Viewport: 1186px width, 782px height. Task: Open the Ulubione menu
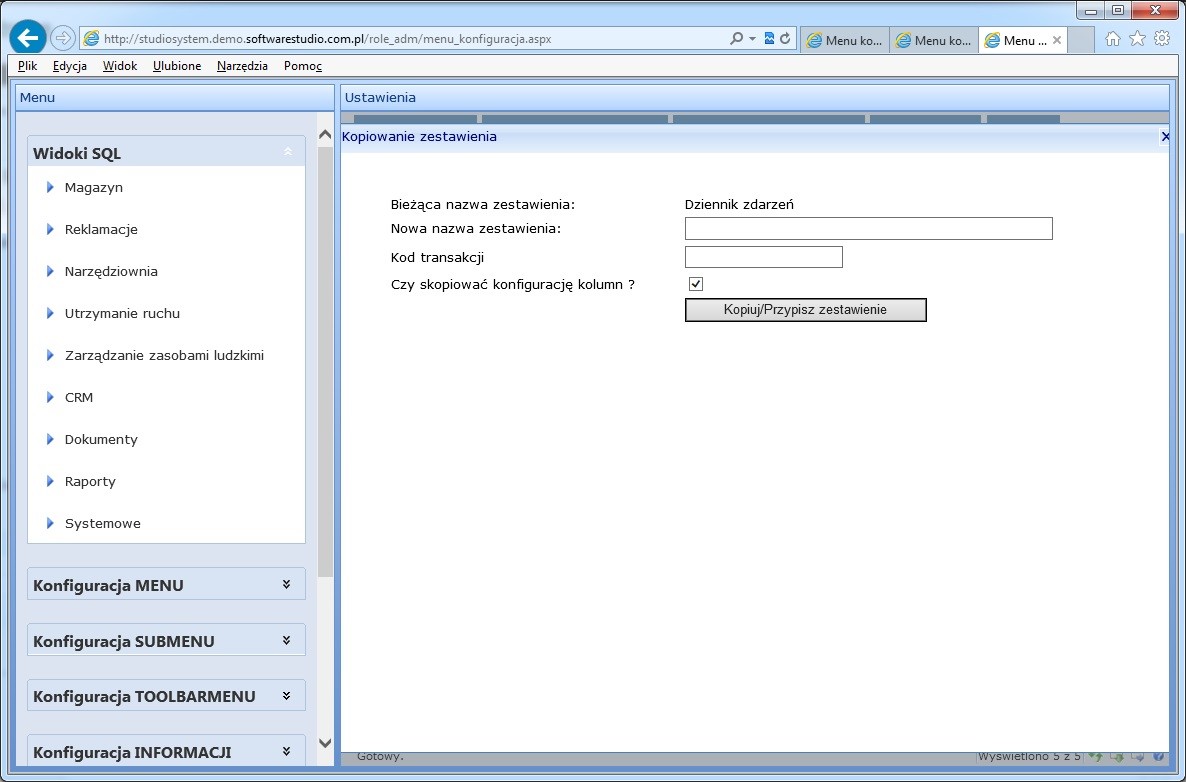coord(177,66)
